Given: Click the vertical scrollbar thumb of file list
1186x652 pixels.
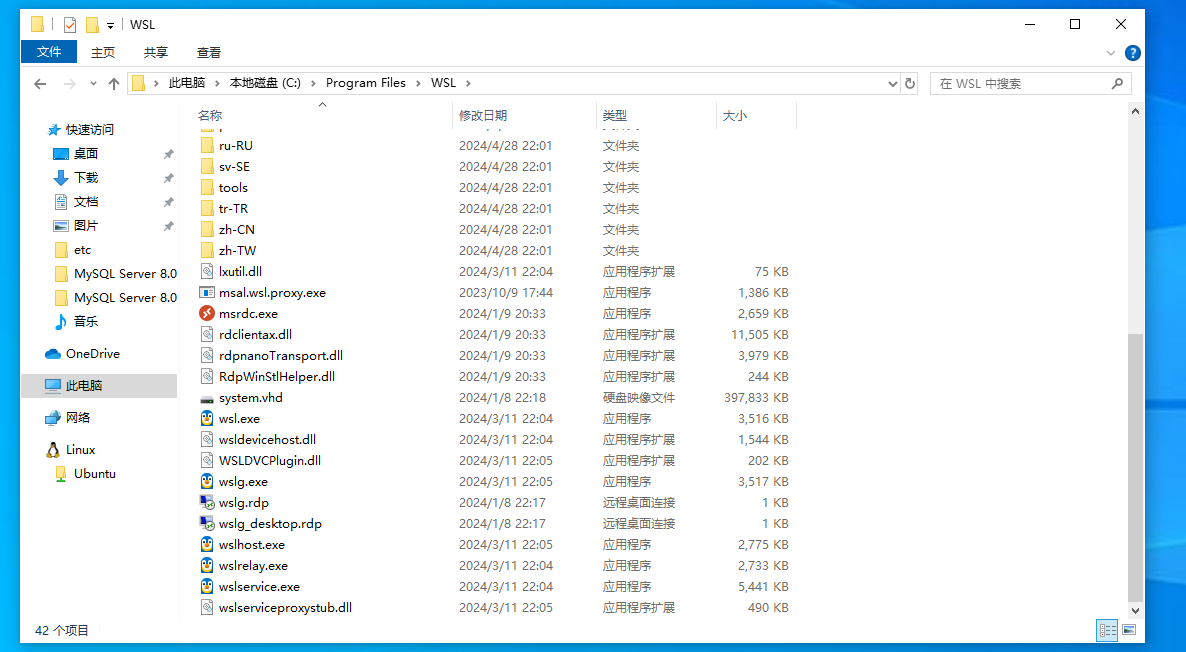Looking at the screenshot, I should [1135, 467].
